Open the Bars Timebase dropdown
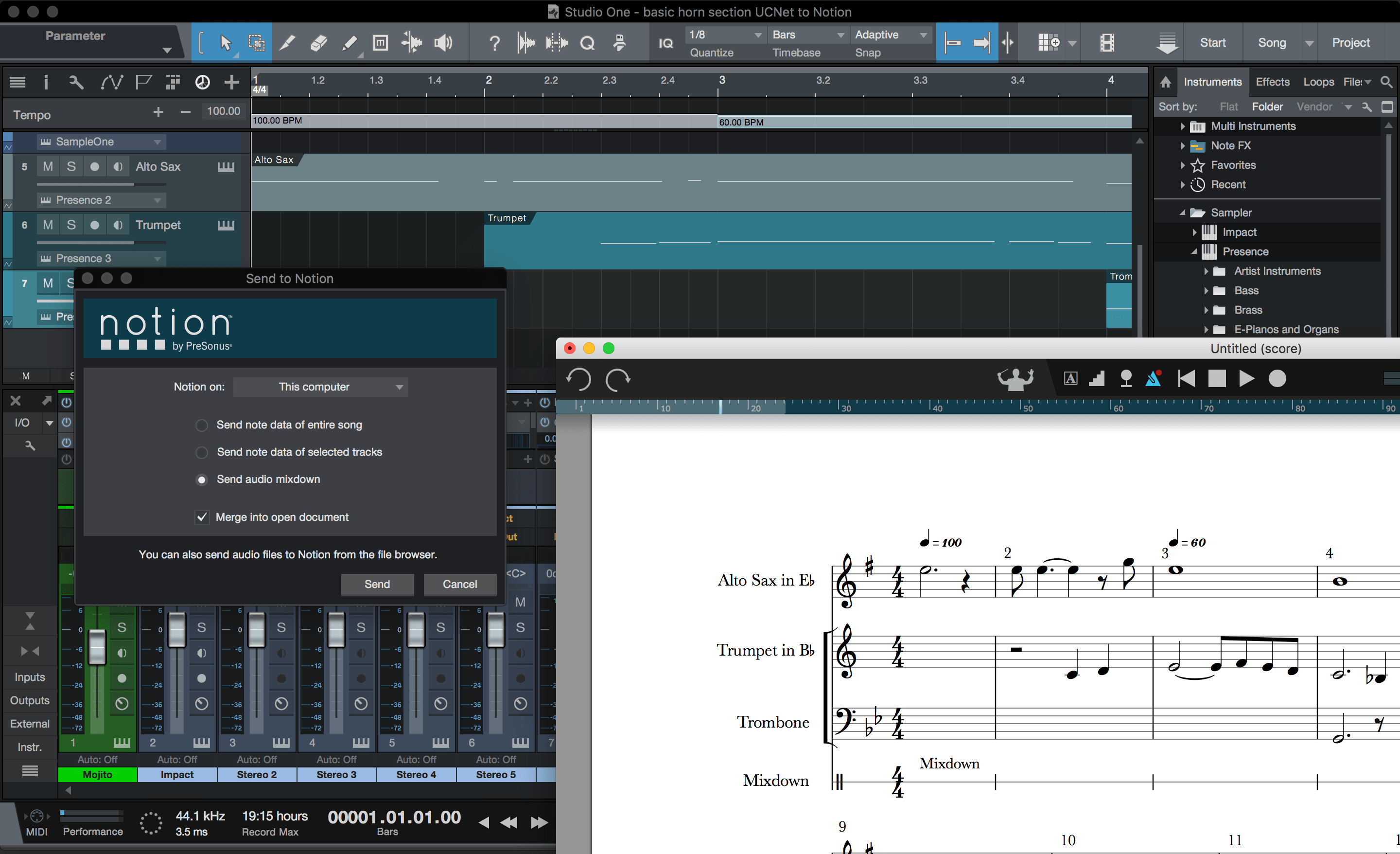 pyautogui.click(x=807, y=35)
